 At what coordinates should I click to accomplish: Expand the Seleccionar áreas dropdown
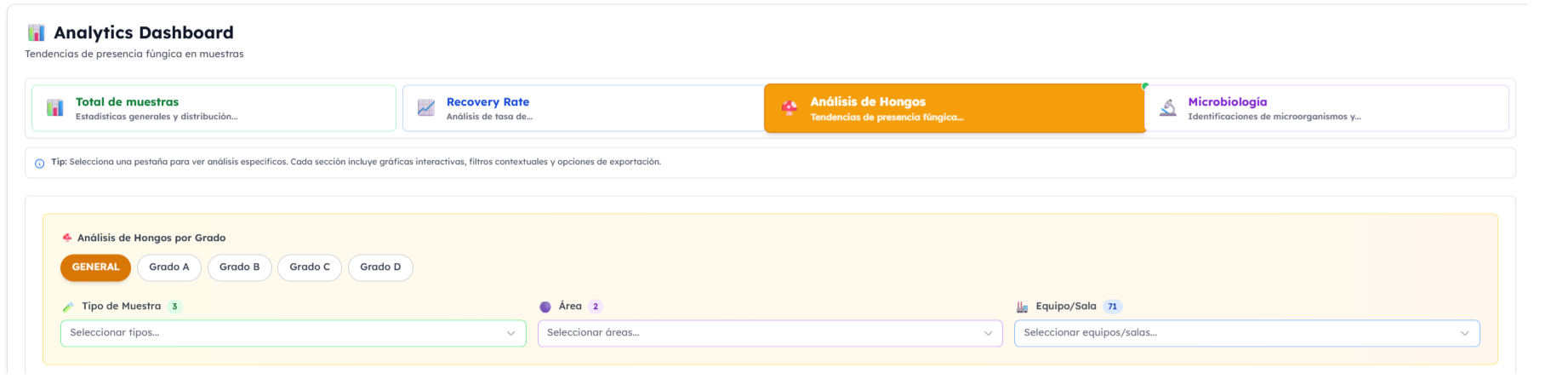(769, 333)
